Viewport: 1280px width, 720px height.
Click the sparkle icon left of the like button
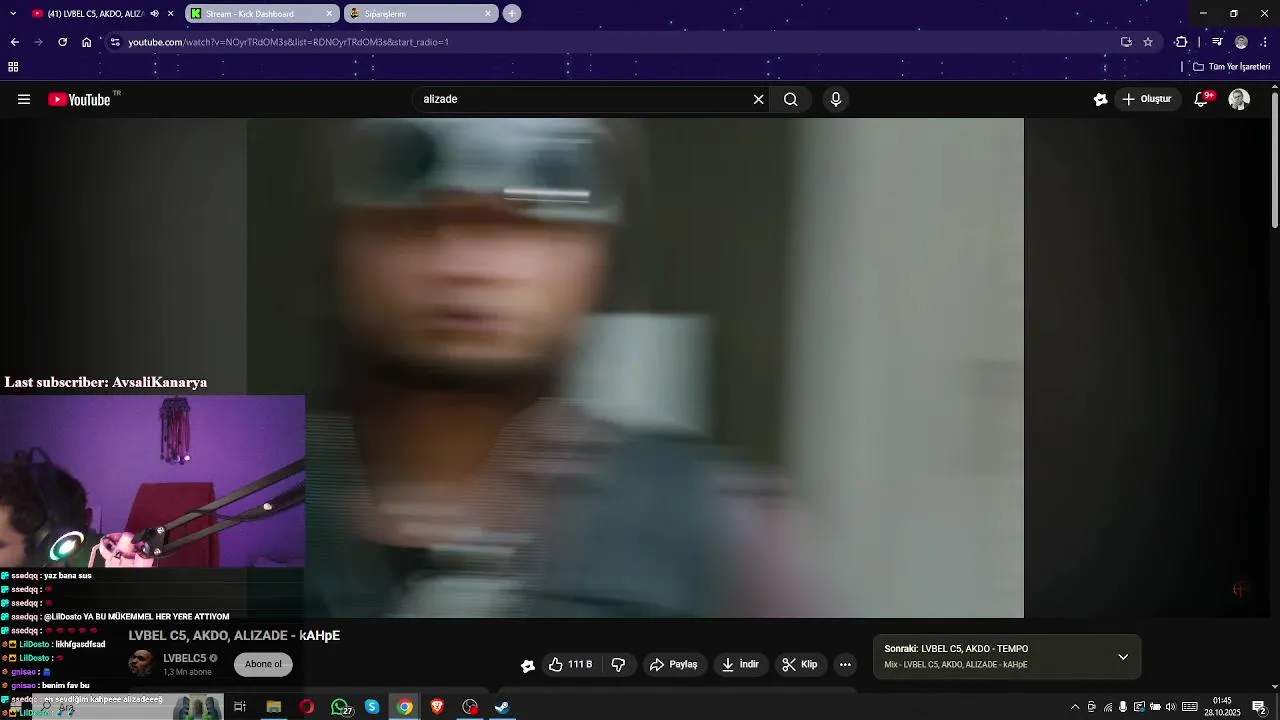coord(527,665)
